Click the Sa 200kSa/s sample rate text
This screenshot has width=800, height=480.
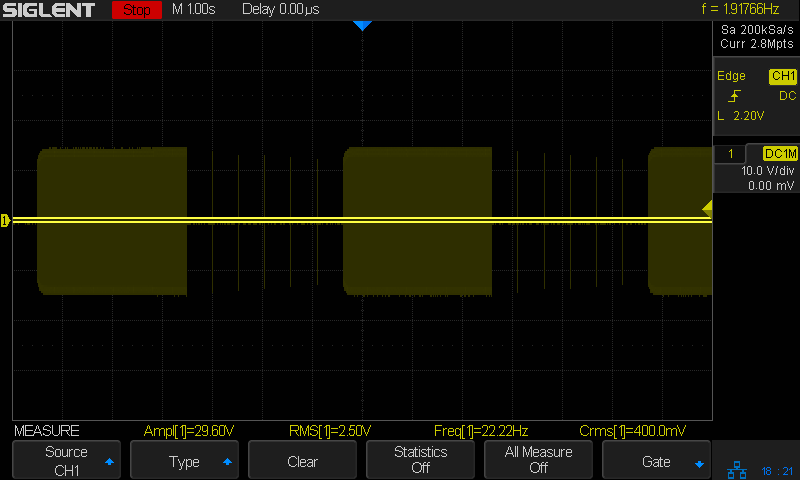tap(757, 30)
